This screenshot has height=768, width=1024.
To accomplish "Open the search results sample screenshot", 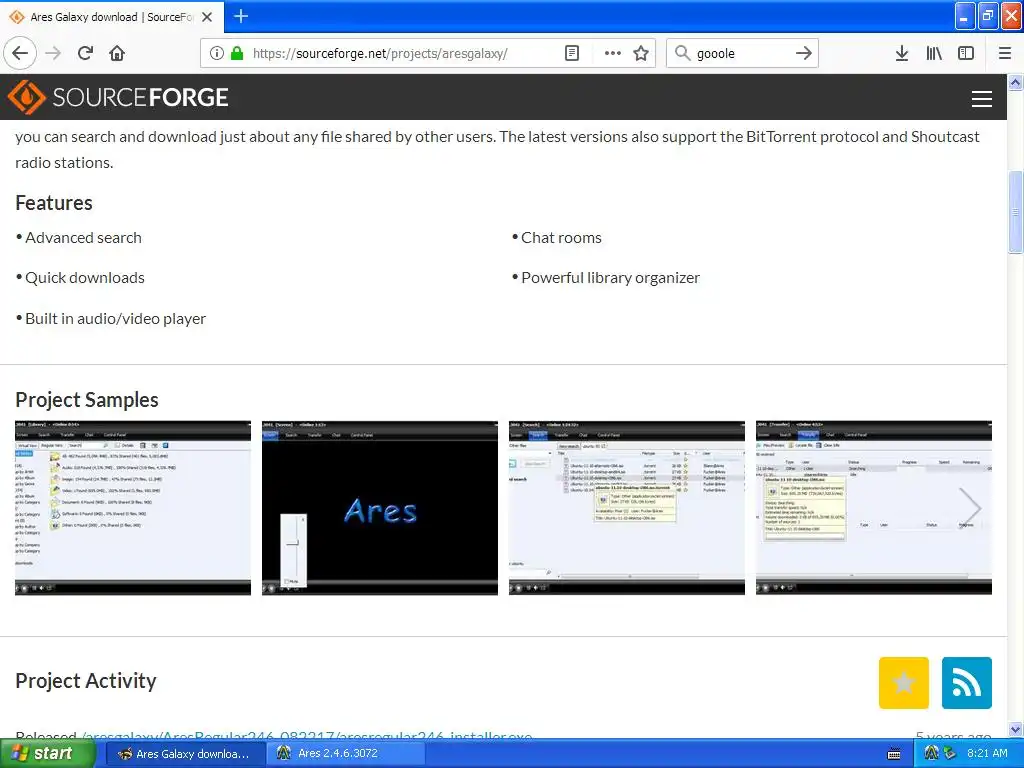I will click(626, 507).
